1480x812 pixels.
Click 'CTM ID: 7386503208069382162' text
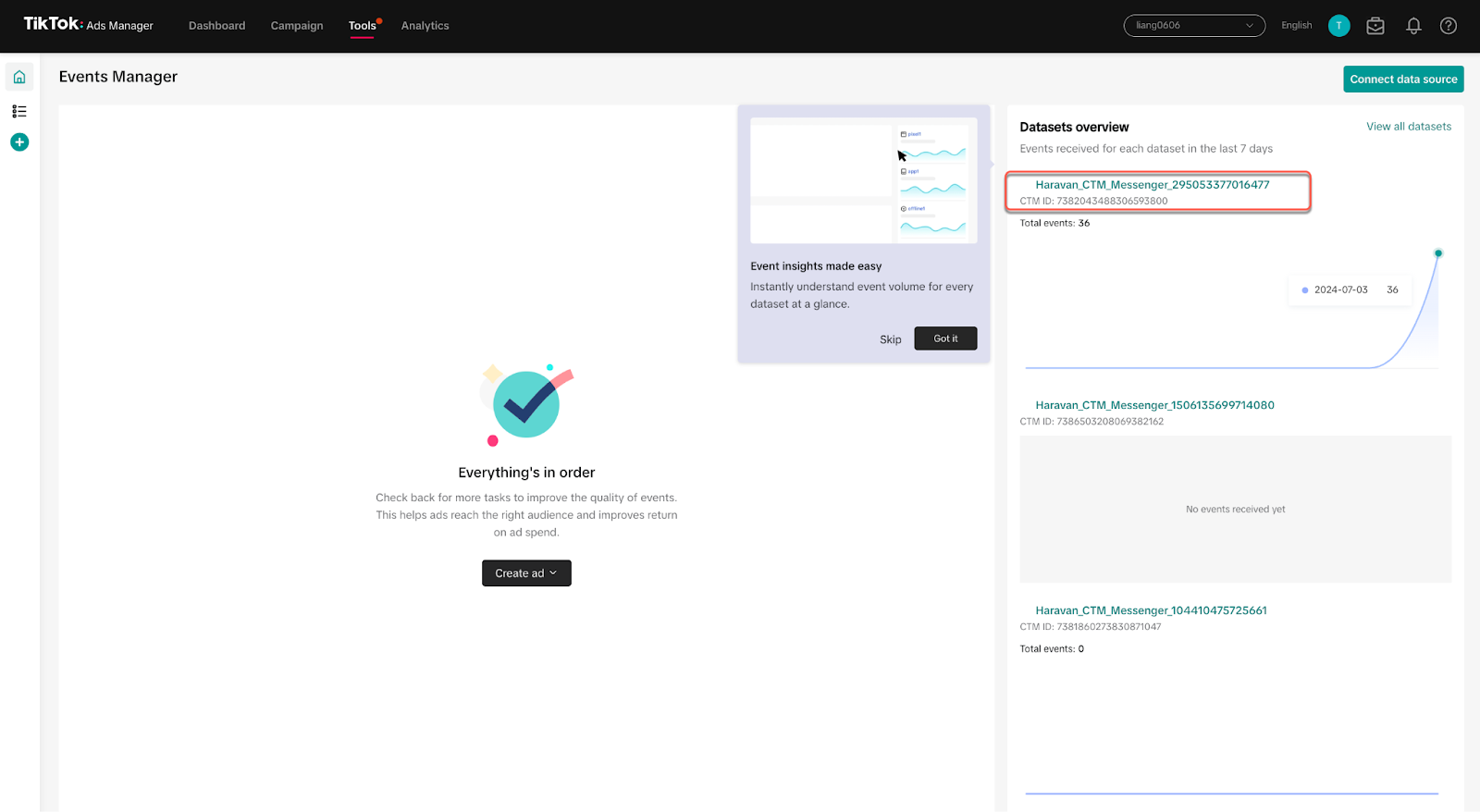pyautogui.click(x=1091, y=422)
